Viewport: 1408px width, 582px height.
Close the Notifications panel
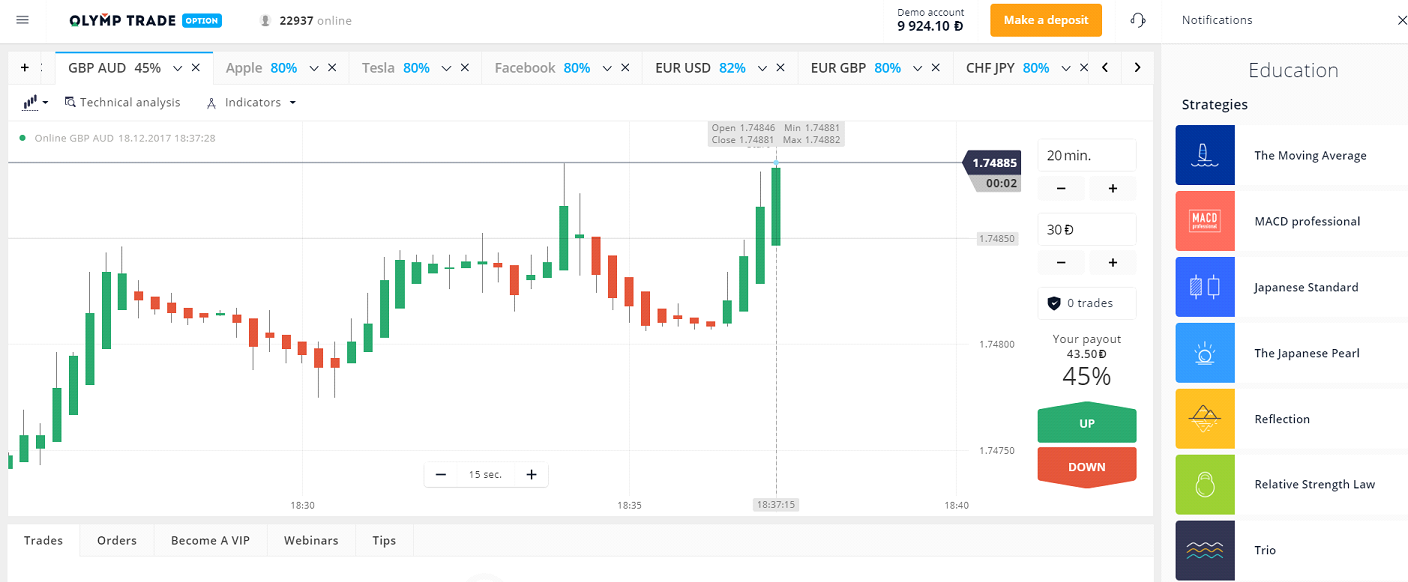pos(1401,20)
